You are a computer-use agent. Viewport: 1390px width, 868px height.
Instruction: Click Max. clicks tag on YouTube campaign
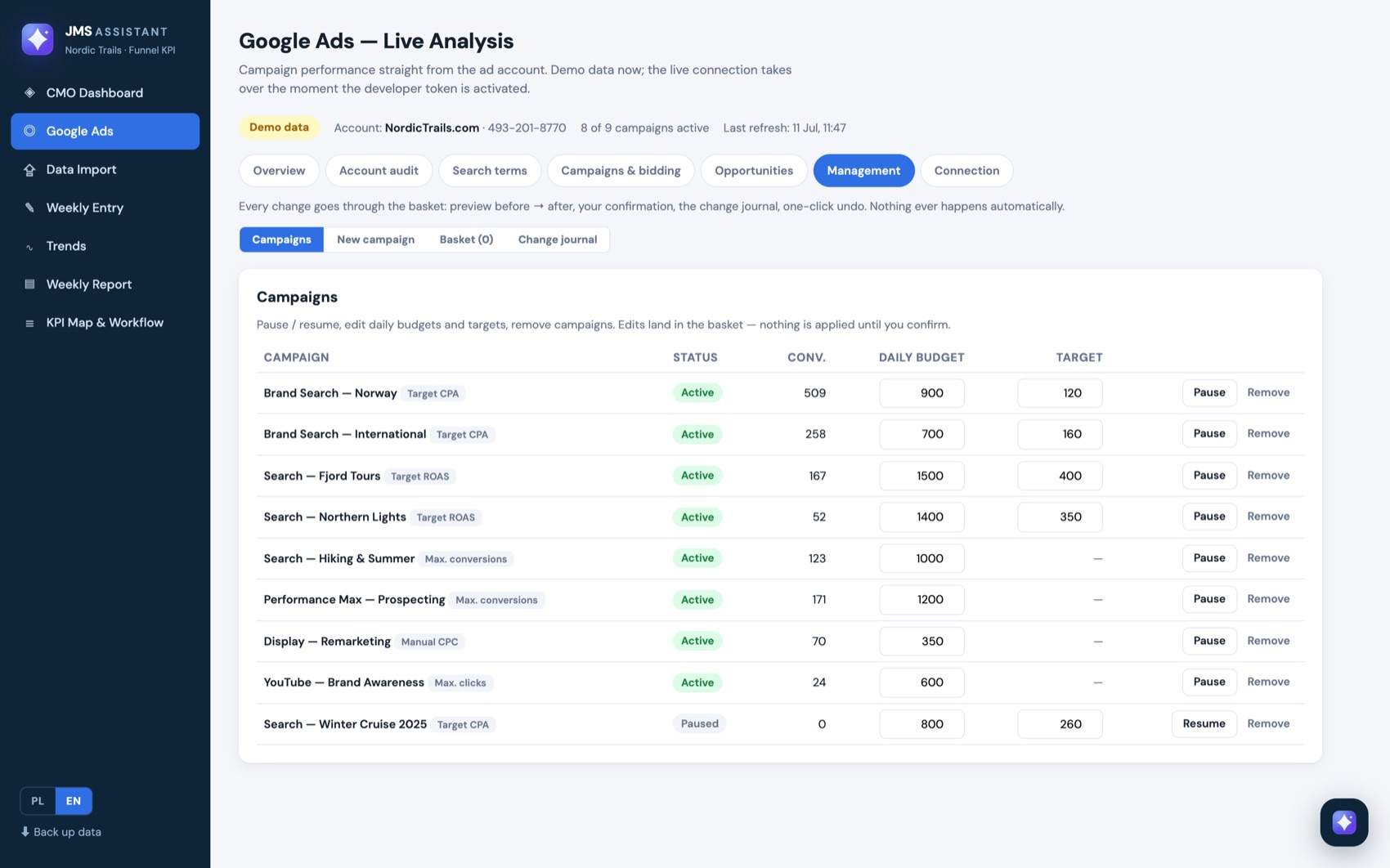pyautogui.click(x=460, y=683)
